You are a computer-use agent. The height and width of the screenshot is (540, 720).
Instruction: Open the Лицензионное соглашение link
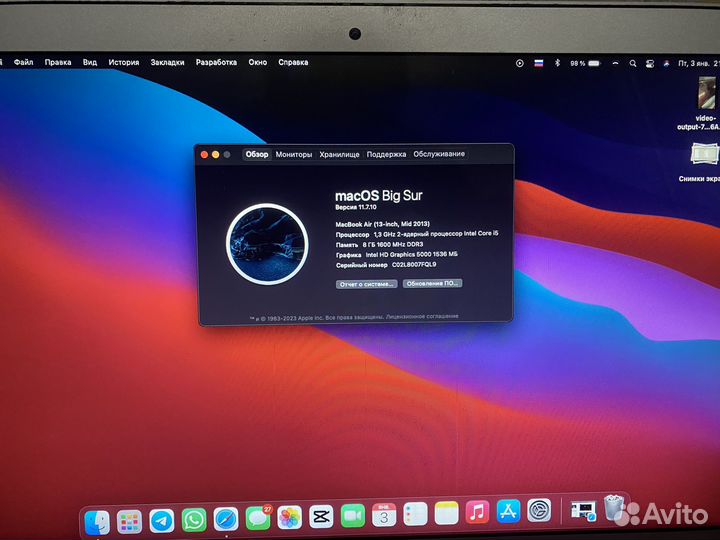click(422, 316)
